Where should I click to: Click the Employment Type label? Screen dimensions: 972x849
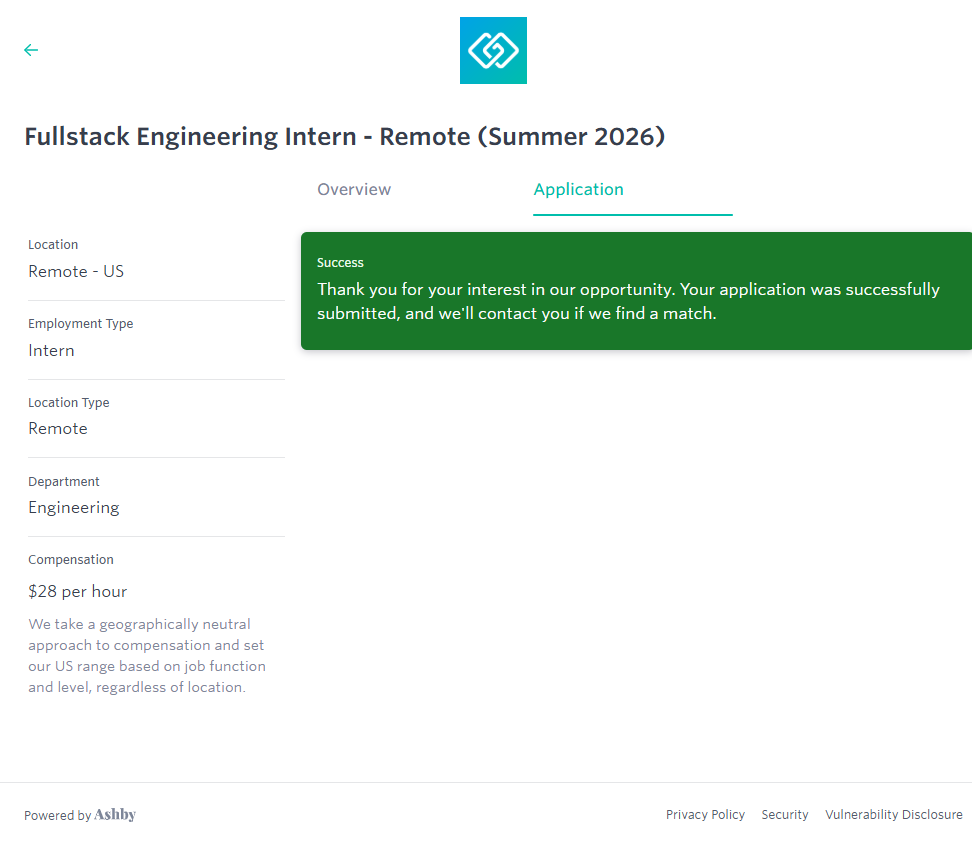click(x=80, y=324)
